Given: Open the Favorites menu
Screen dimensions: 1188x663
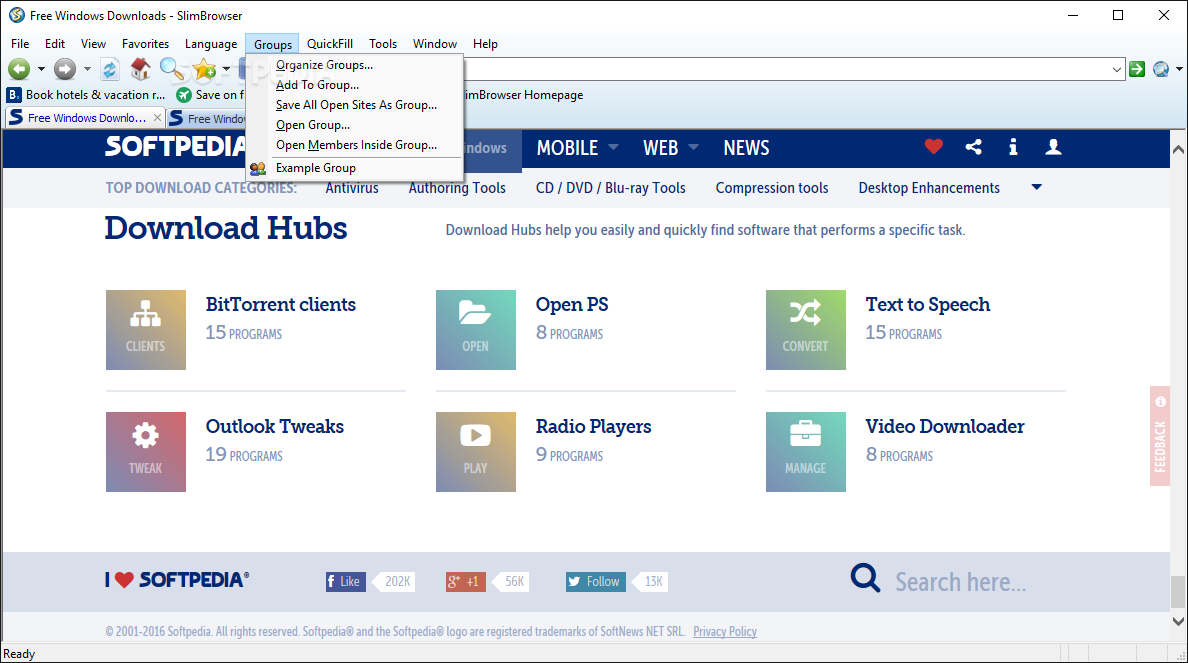Looking at the screenshot, I should click(x=145, y=44).
